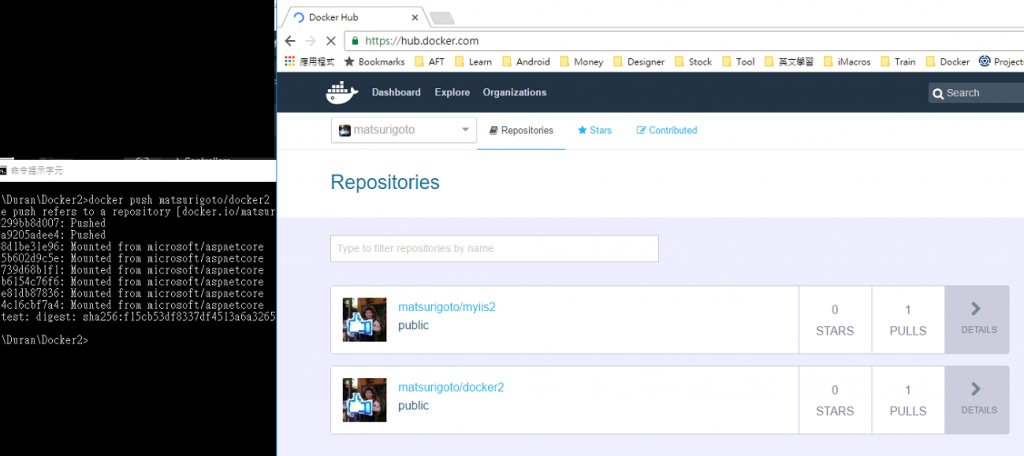Viewport: 1024px width, 456px height.
Task: Click the a9205adee4: Pushed line
Action: coord(53,235)
